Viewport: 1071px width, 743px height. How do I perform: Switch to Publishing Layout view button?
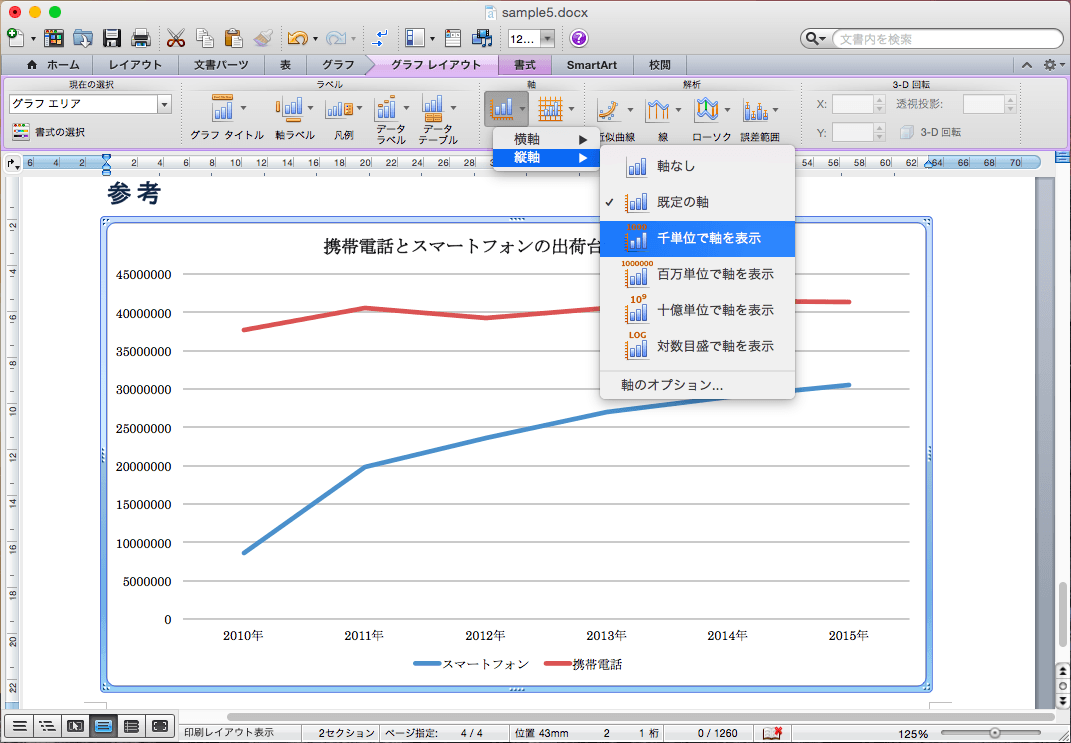[75, 725]
